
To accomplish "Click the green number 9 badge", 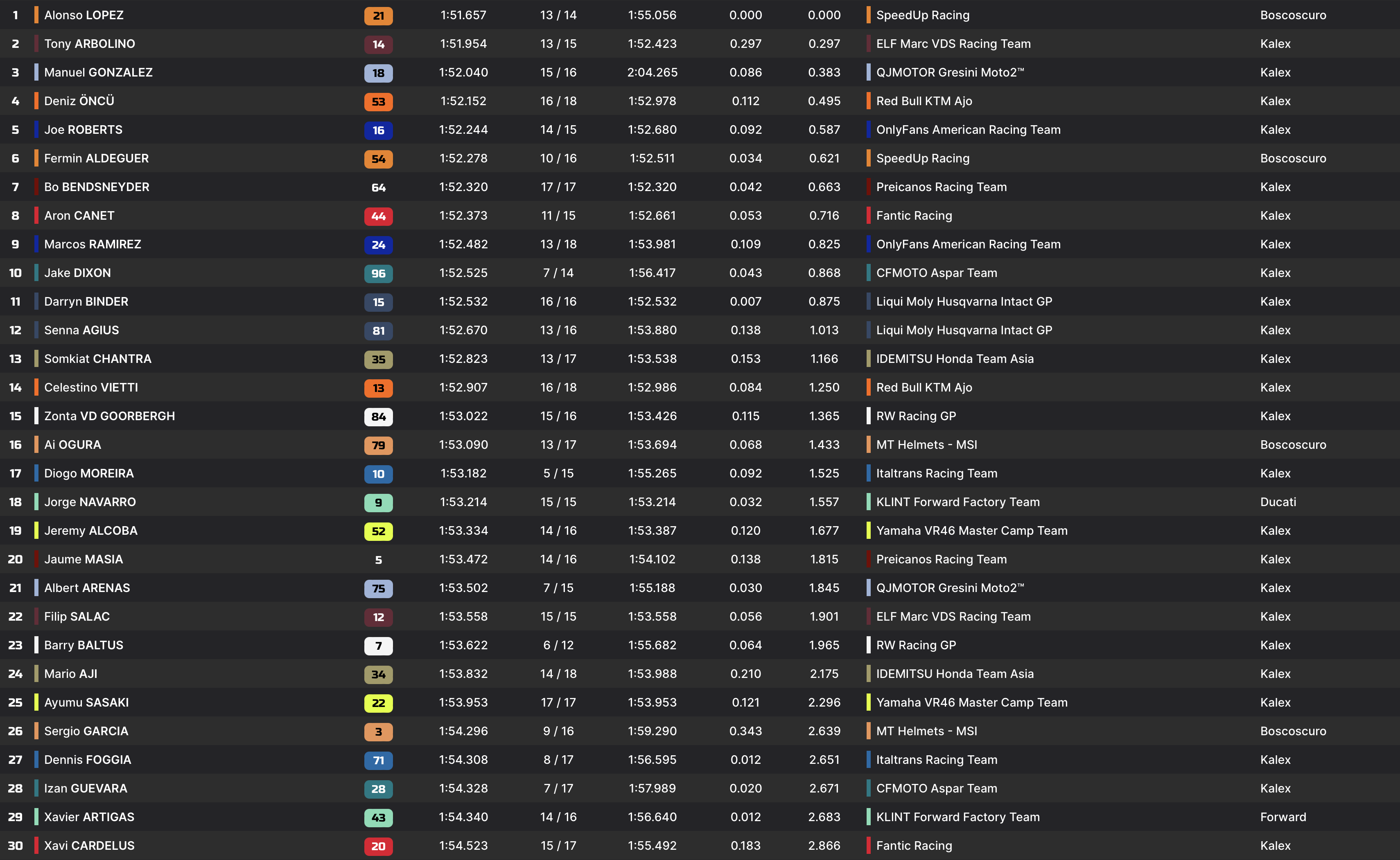I will (x=379, y=503).
